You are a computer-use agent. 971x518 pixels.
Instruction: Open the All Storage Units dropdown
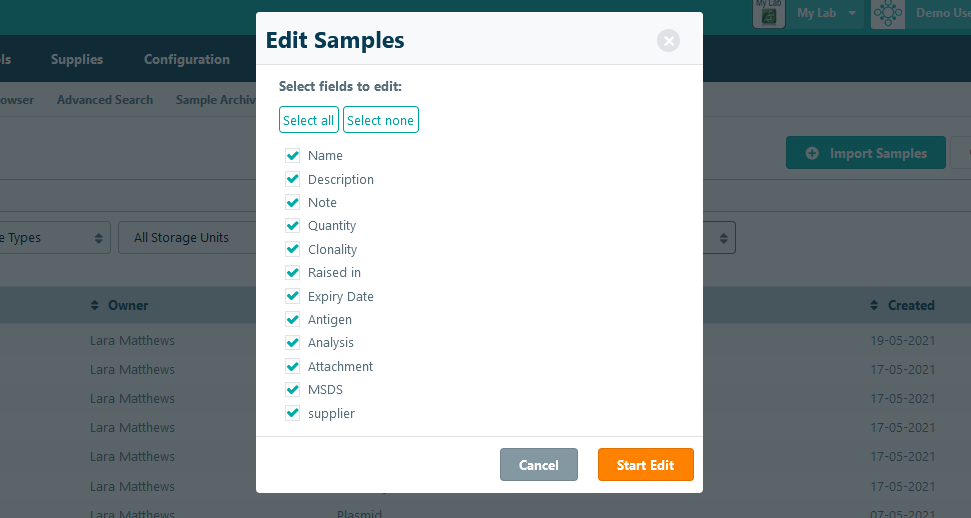(x=188, y=238)
